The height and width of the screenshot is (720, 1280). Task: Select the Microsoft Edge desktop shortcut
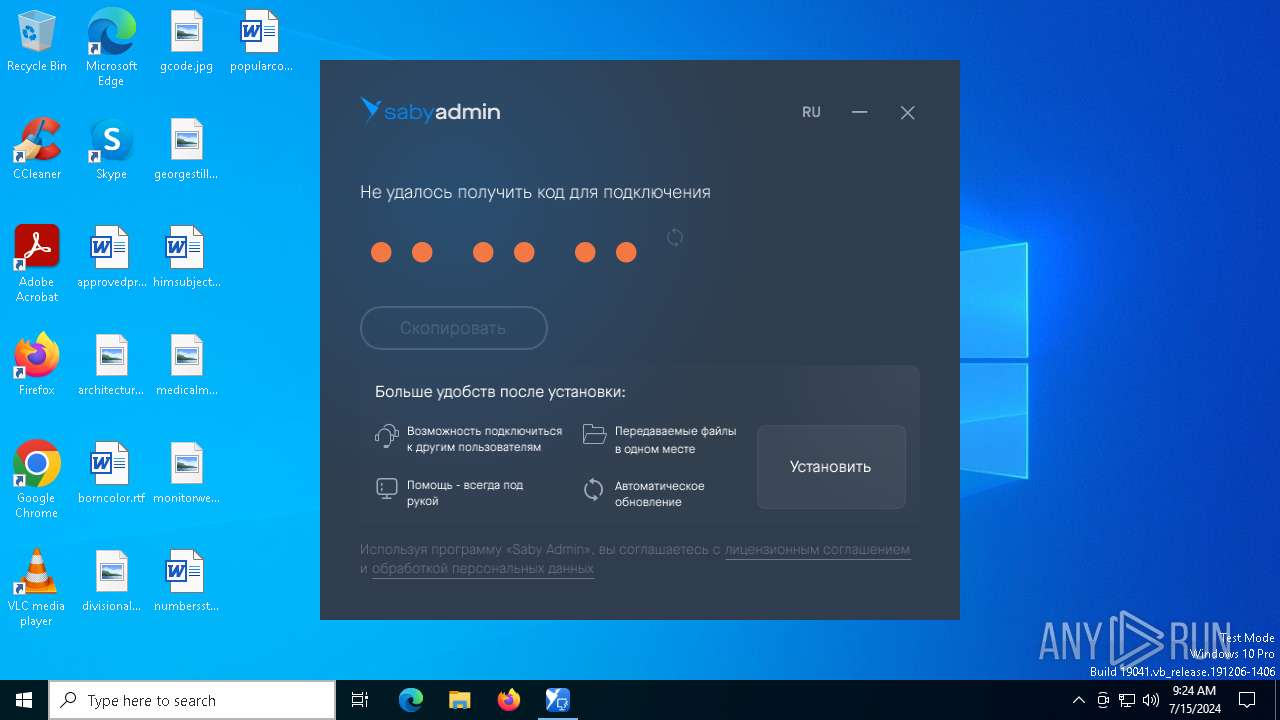click(x=111, y=48)
